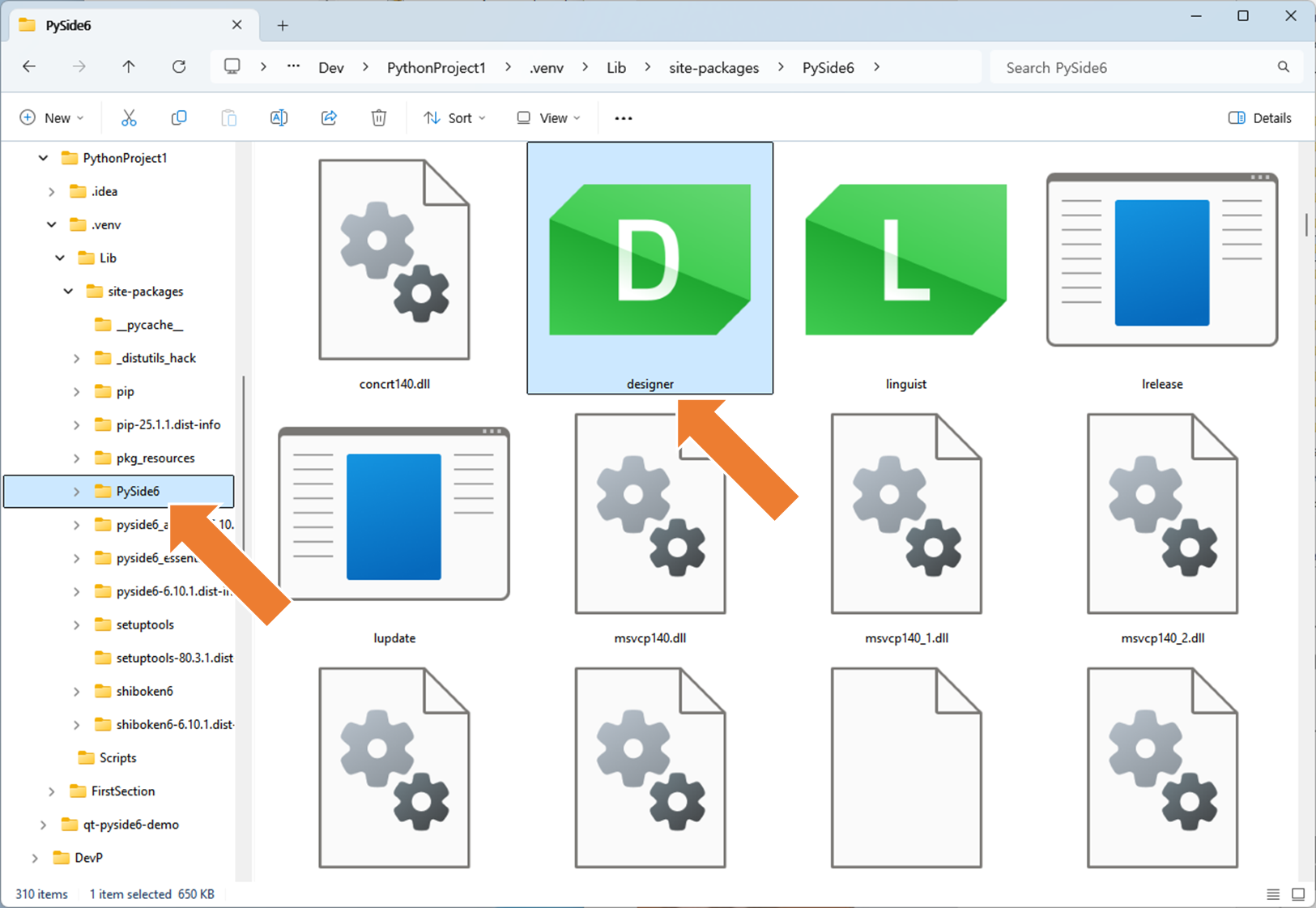This screenshot has height=908, width=1316.
Task: Open chevron after PySide6 in breadcrumb
Action: tap(877, 67)
